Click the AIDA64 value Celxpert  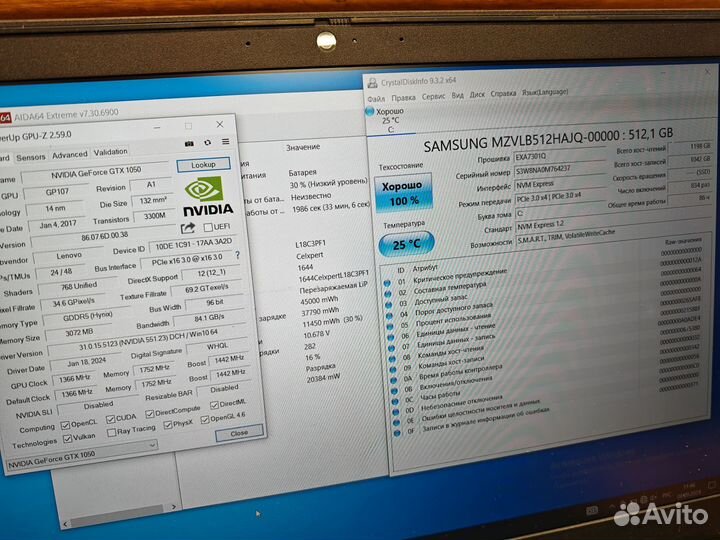[x=309, y=255]
